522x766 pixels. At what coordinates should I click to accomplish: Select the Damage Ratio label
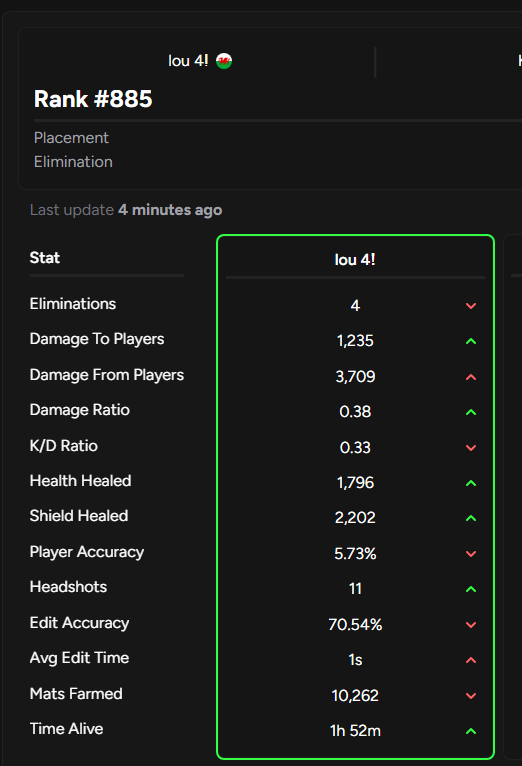pos(80,410)
